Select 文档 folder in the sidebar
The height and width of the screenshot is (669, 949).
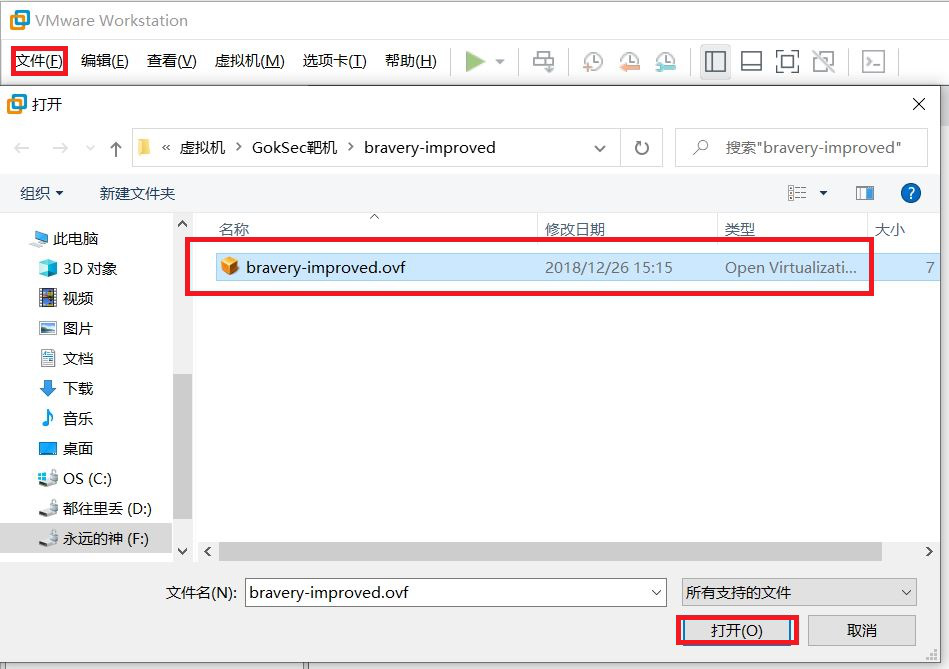tap(77, 358)
